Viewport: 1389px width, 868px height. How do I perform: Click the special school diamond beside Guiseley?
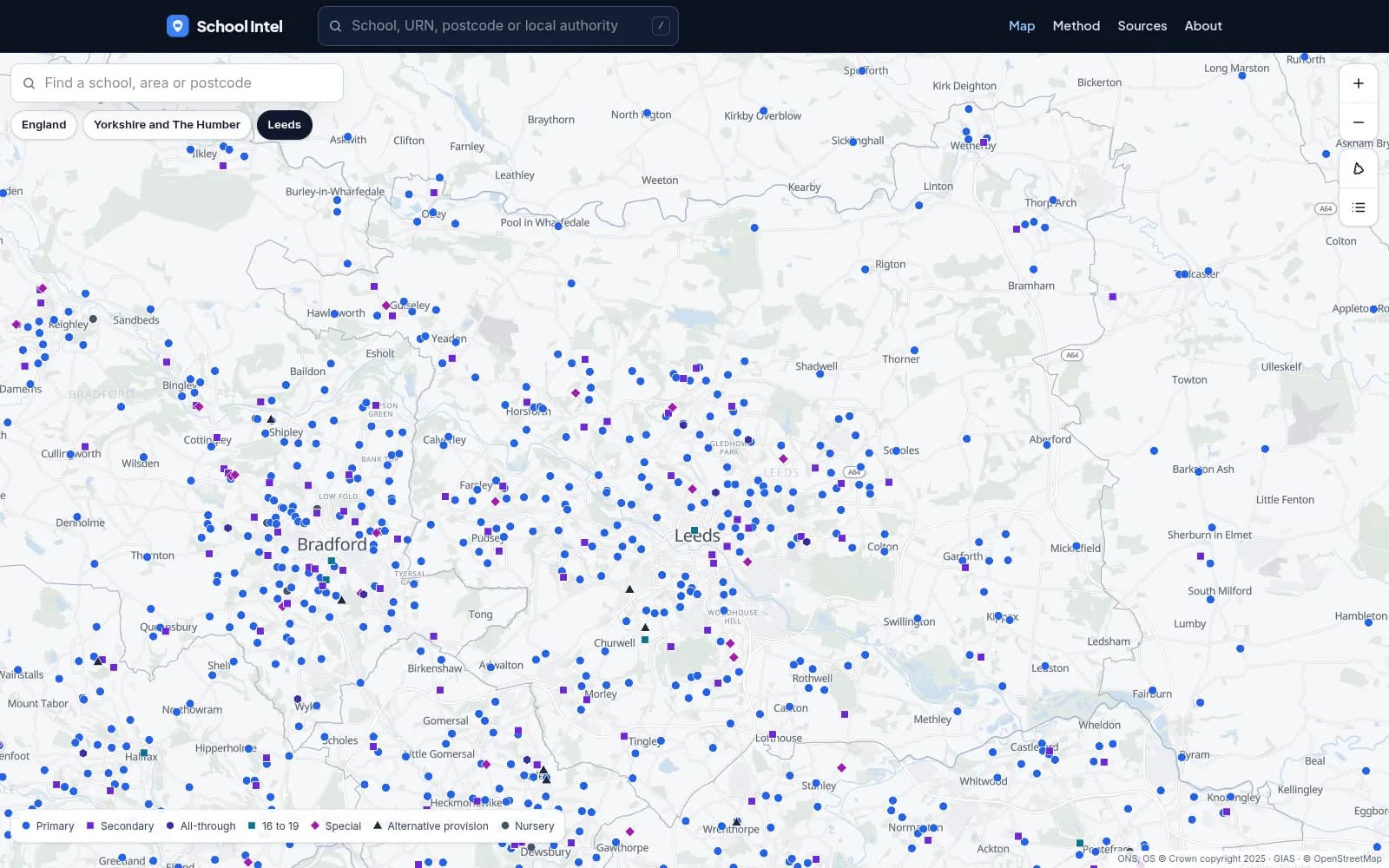pos(386,306)
